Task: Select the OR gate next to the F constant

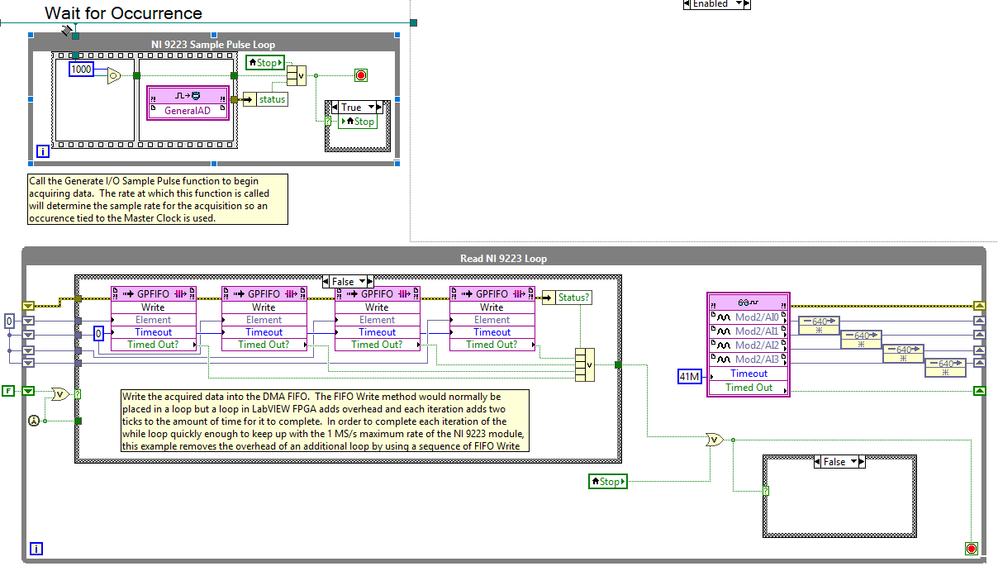Action: point(60,395)
